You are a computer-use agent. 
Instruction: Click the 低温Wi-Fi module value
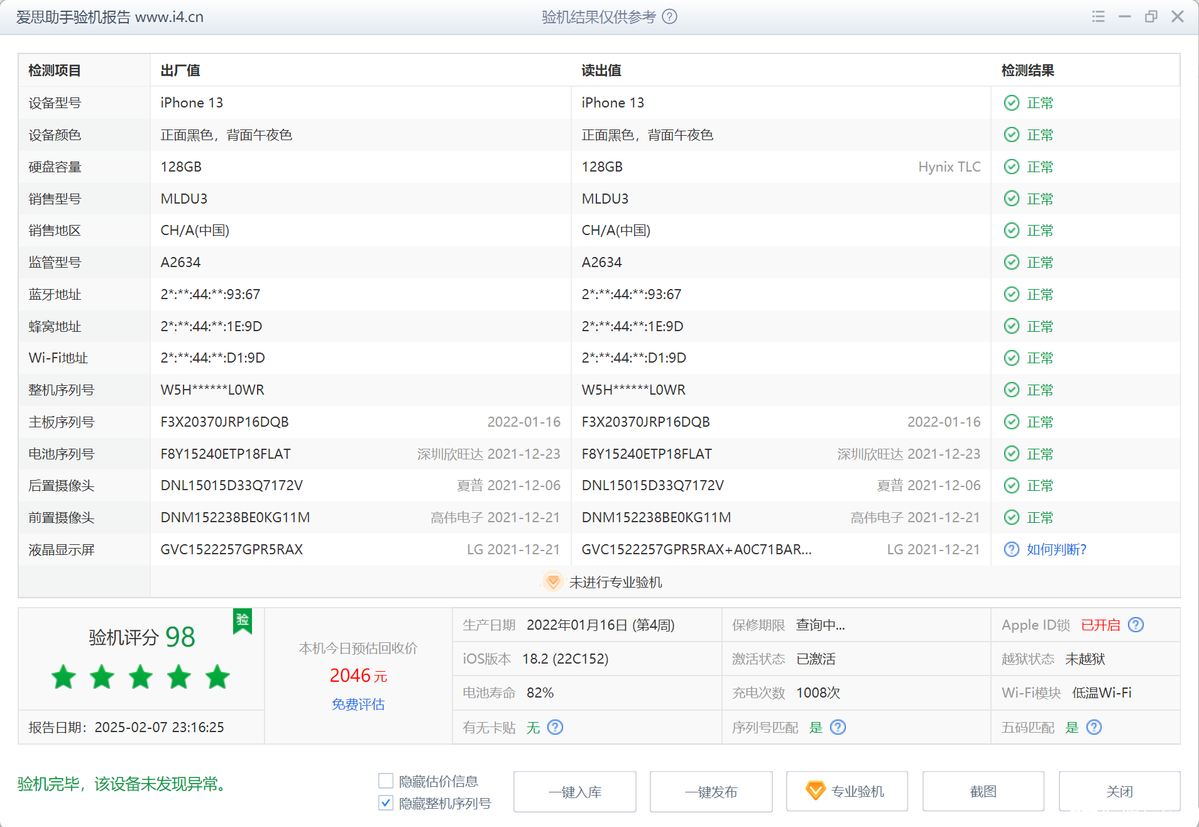click(1102, 692)
